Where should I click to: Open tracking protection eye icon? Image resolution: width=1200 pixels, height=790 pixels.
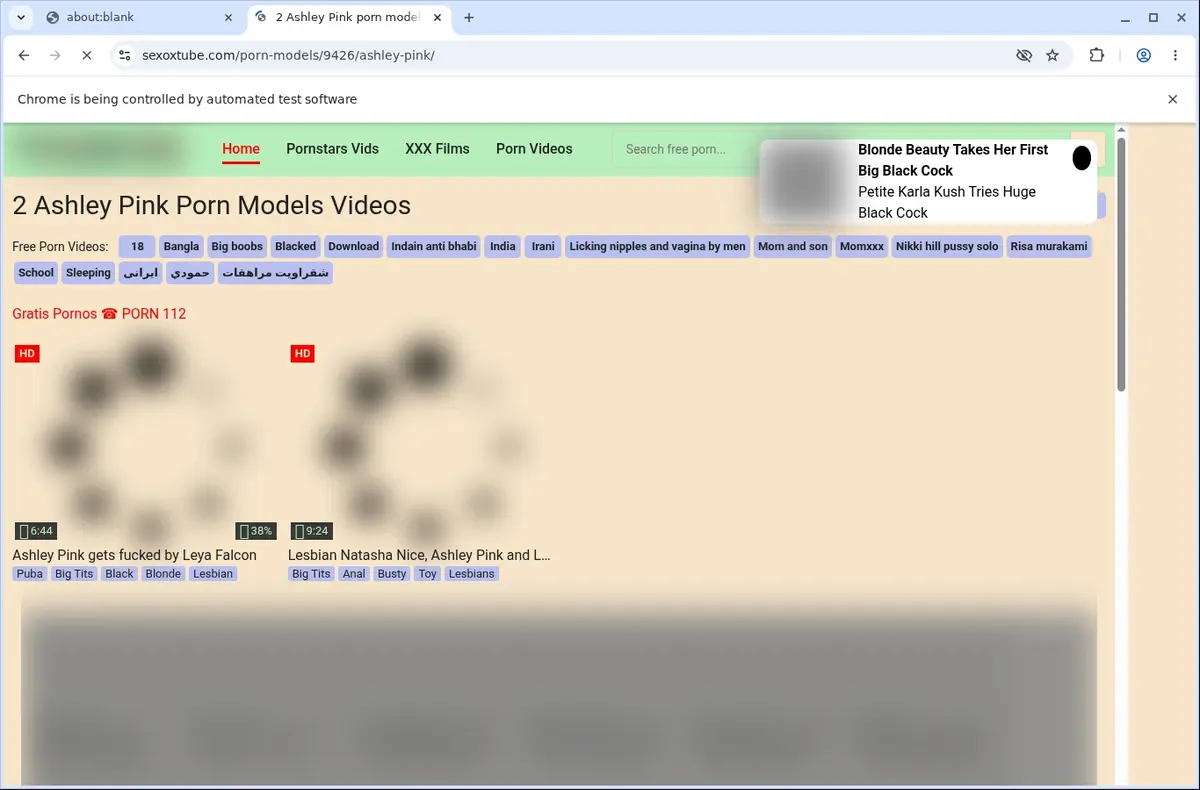pos(1023,55)
